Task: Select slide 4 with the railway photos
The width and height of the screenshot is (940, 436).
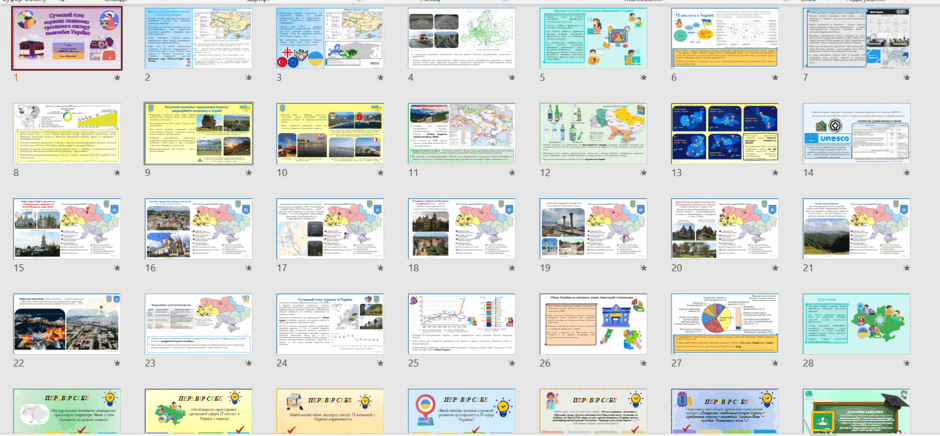Action: 462,38
